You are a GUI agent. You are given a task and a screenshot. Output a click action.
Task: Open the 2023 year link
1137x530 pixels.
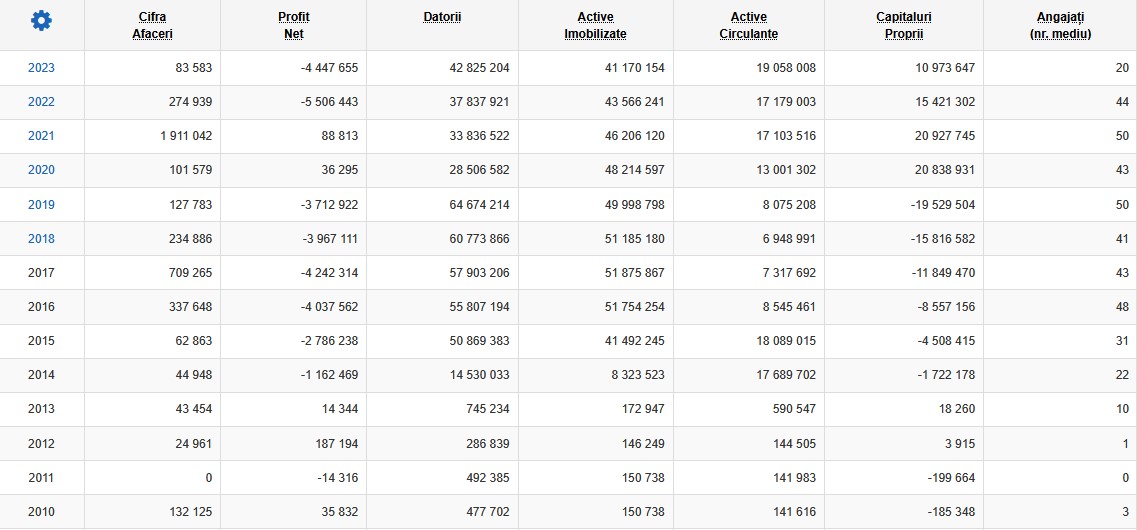41,68
